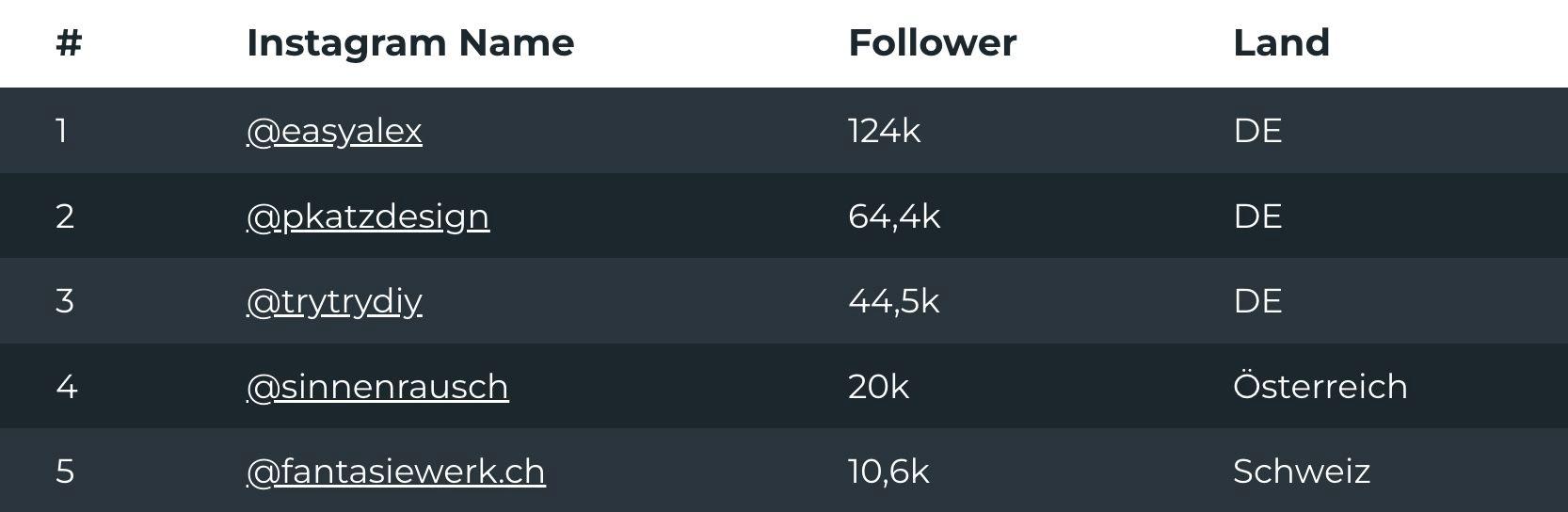The image size is (1568, 512).
Task: Click the # column header
Action: tap(69, 43)
